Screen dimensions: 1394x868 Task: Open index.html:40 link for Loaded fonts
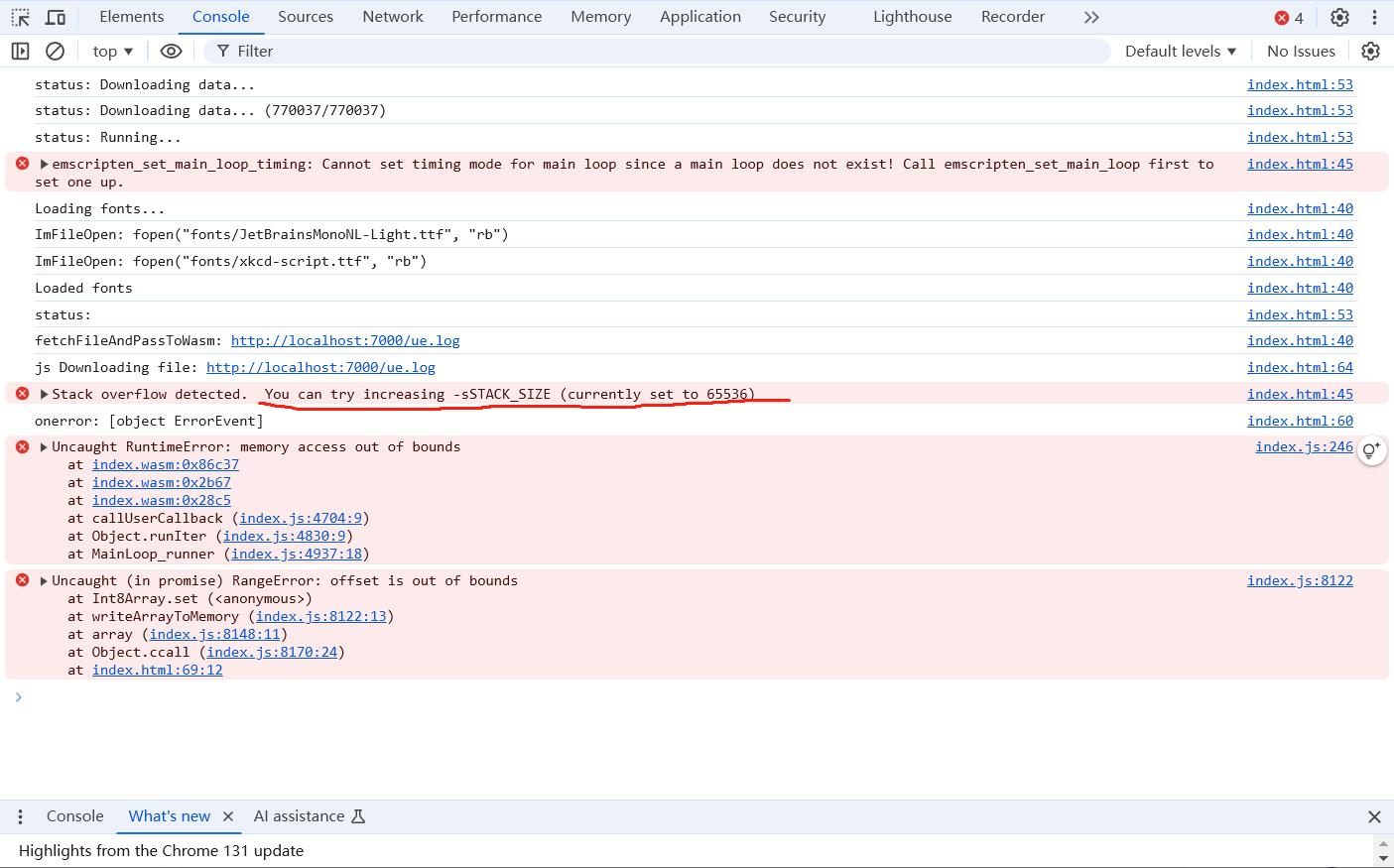pos(1300,288)
